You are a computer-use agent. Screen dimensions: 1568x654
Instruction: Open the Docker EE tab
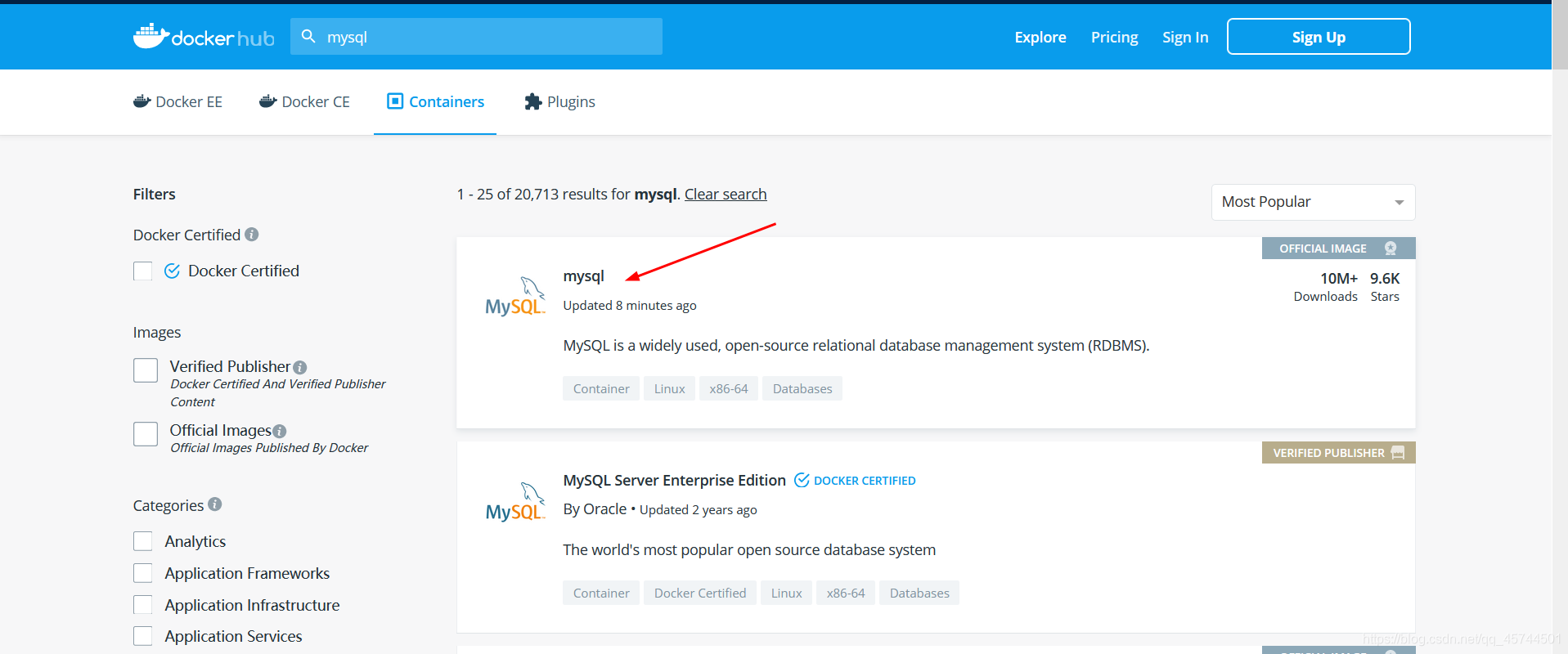177,101
